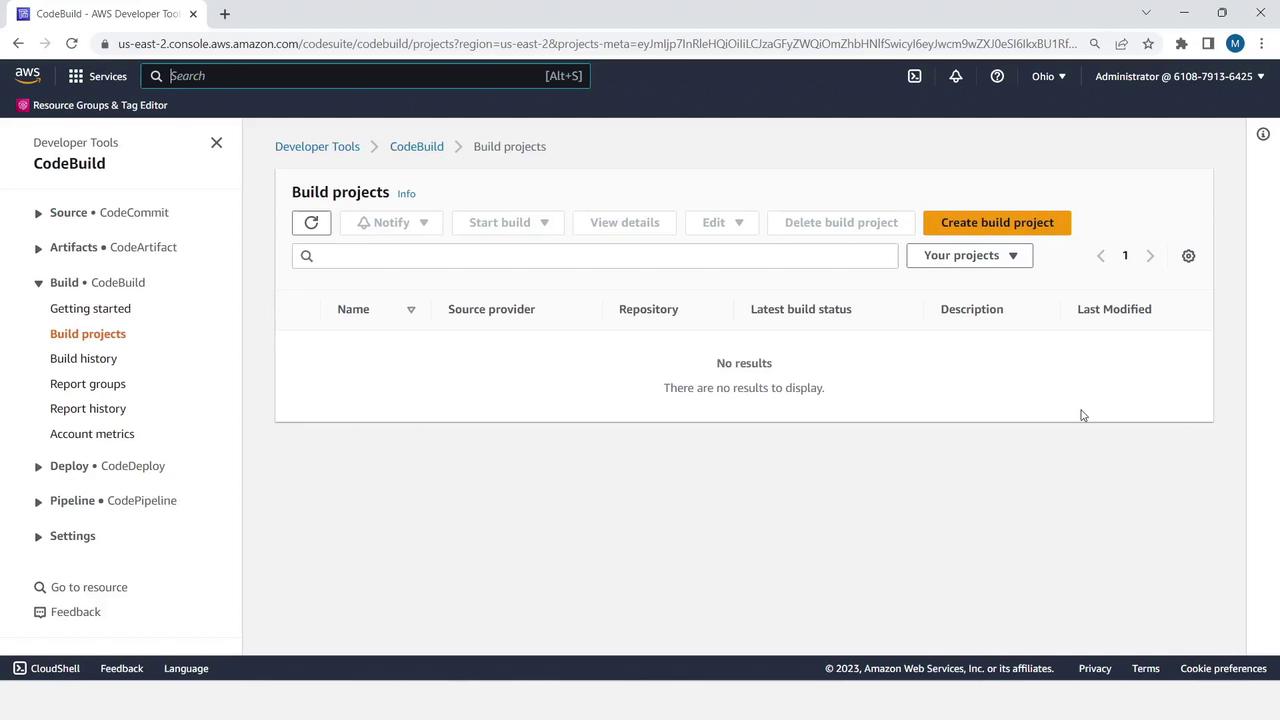Viewport: 1280px width, 720px height.
Task: Expand the Artifacts CodeArtifact section
Action: [x=38, y=248]
